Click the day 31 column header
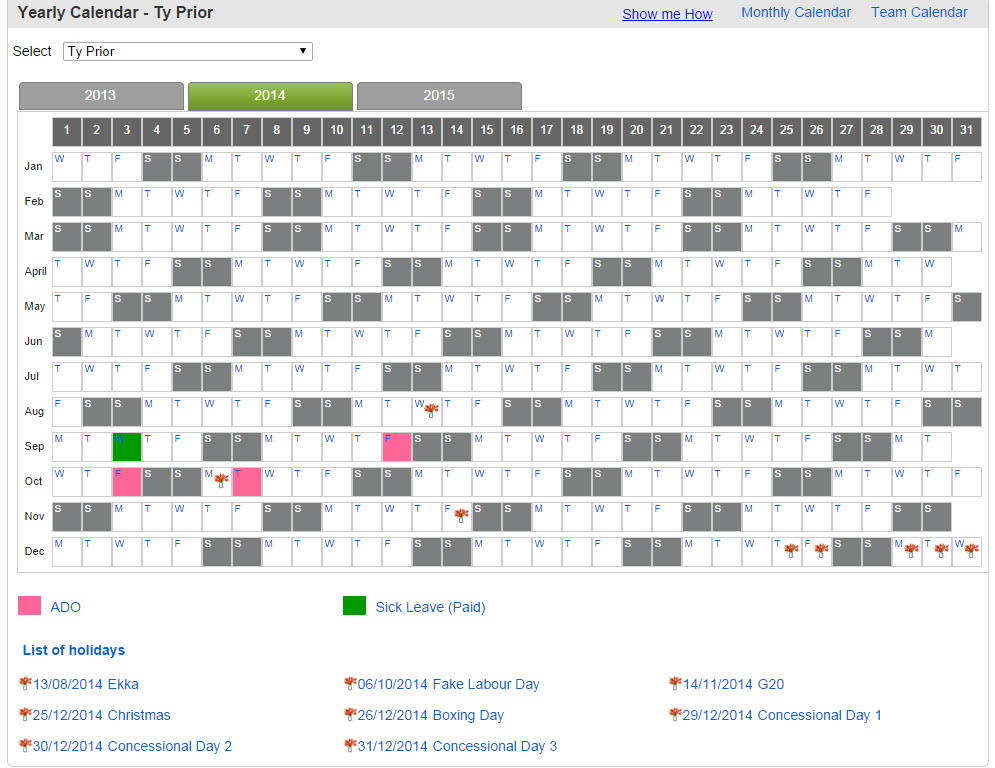The width and height of the screenshot is (995, 768). point(967,130)
